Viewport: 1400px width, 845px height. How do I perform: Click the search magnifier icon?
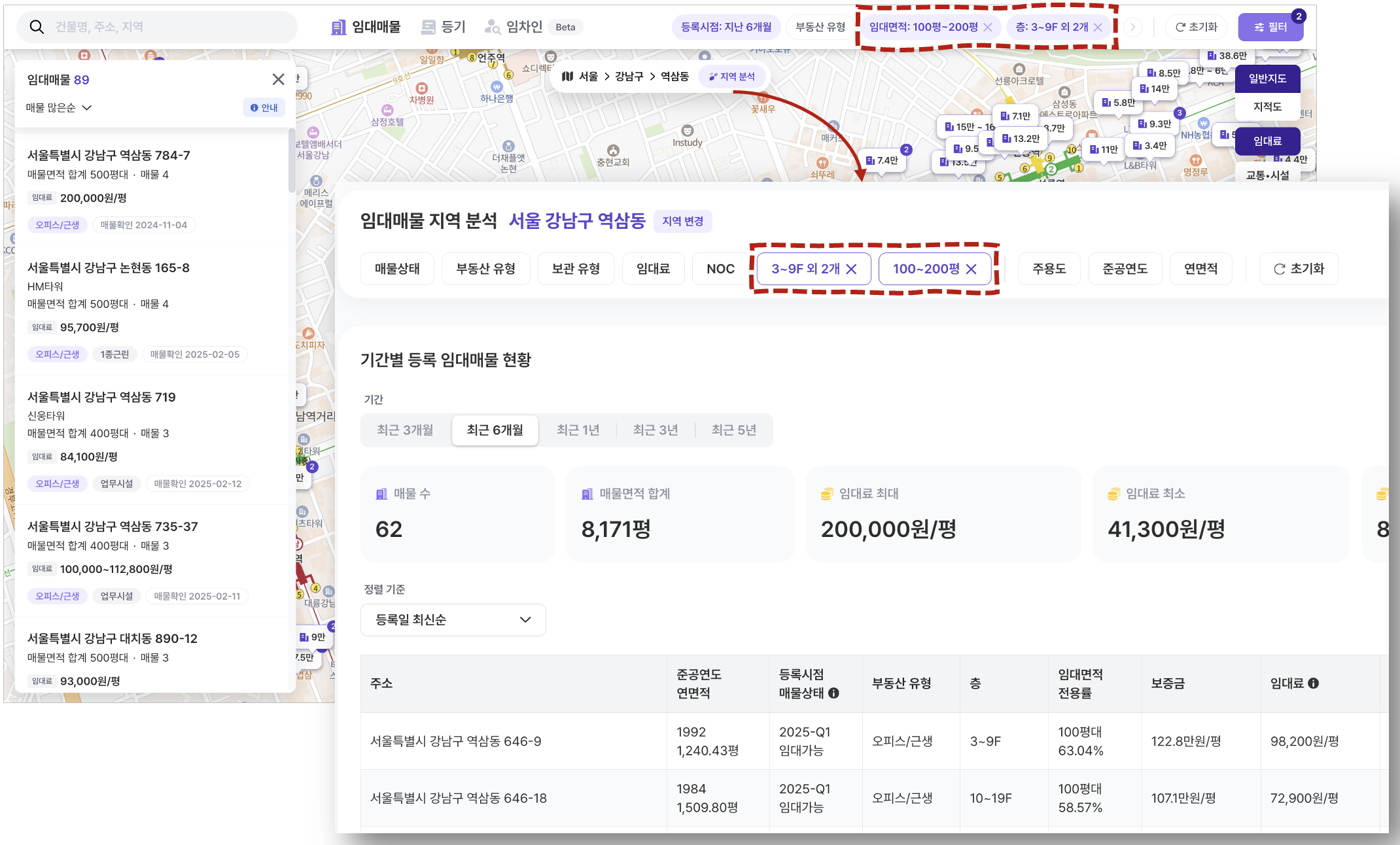37,27
